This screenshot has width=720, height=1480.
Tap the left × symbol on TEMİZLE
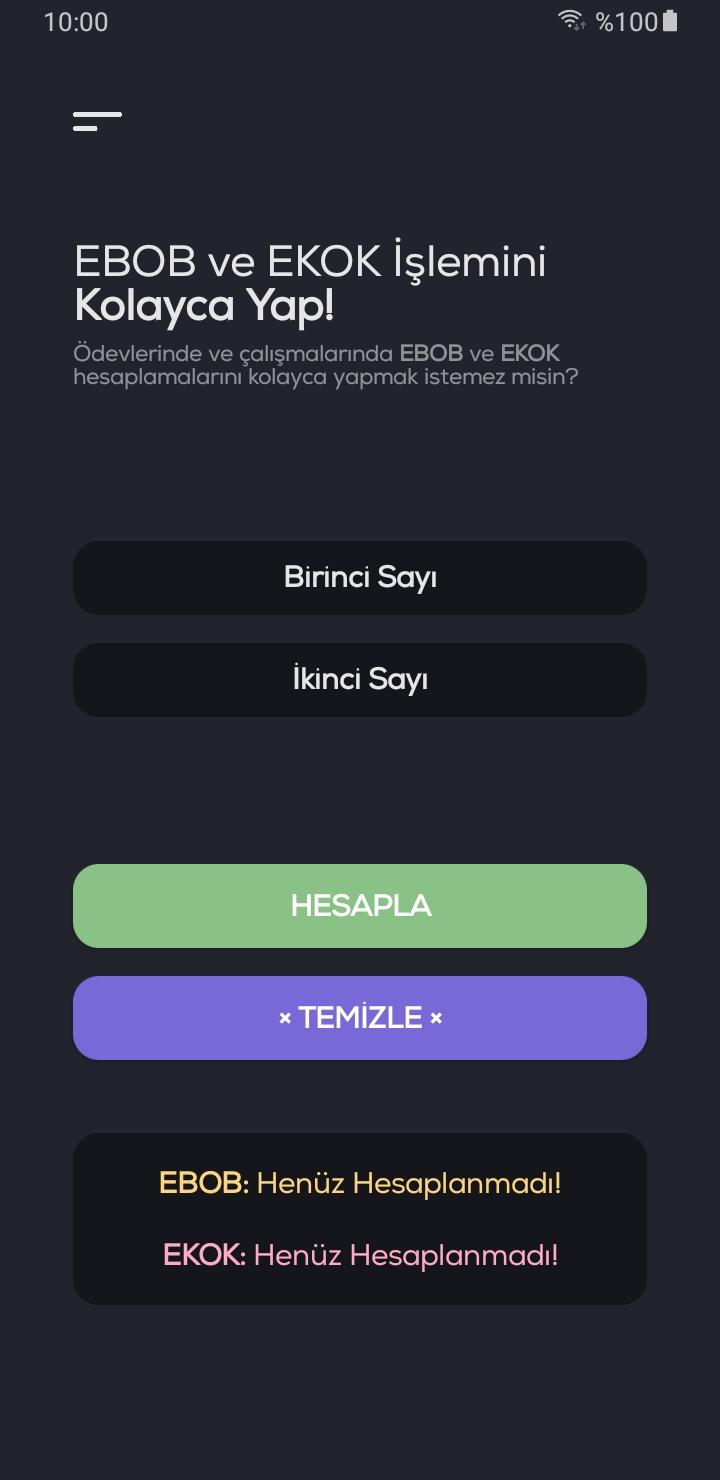[285, 1018]
